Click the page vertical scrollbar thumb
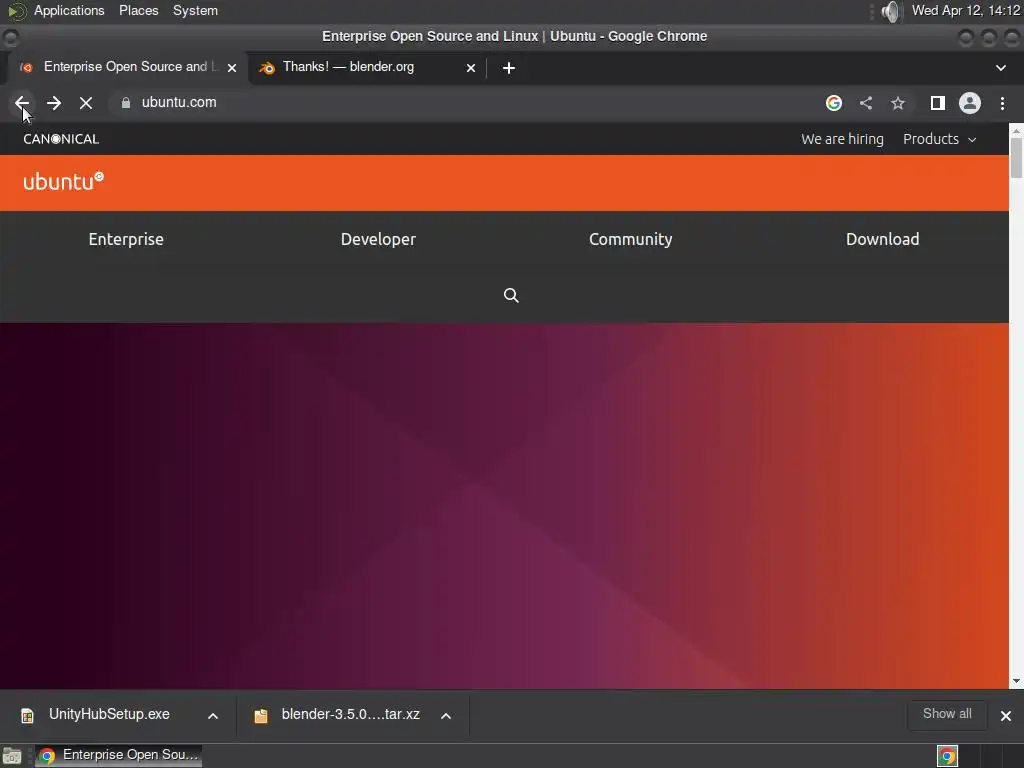Screen dimensions: 1024x768 click(x=1016, y=157)
